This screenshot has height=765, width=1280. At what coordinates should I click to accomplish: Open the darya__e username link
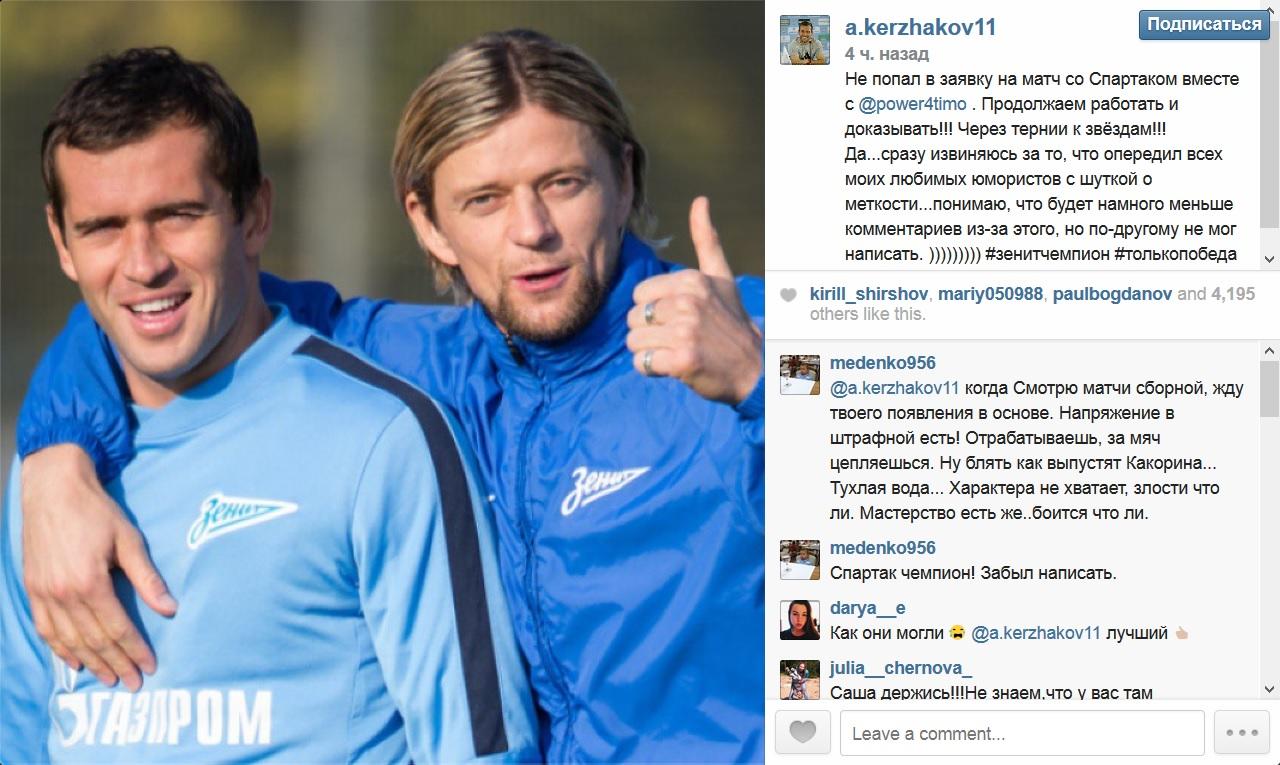pyautogui.click(x=868, y=608)
